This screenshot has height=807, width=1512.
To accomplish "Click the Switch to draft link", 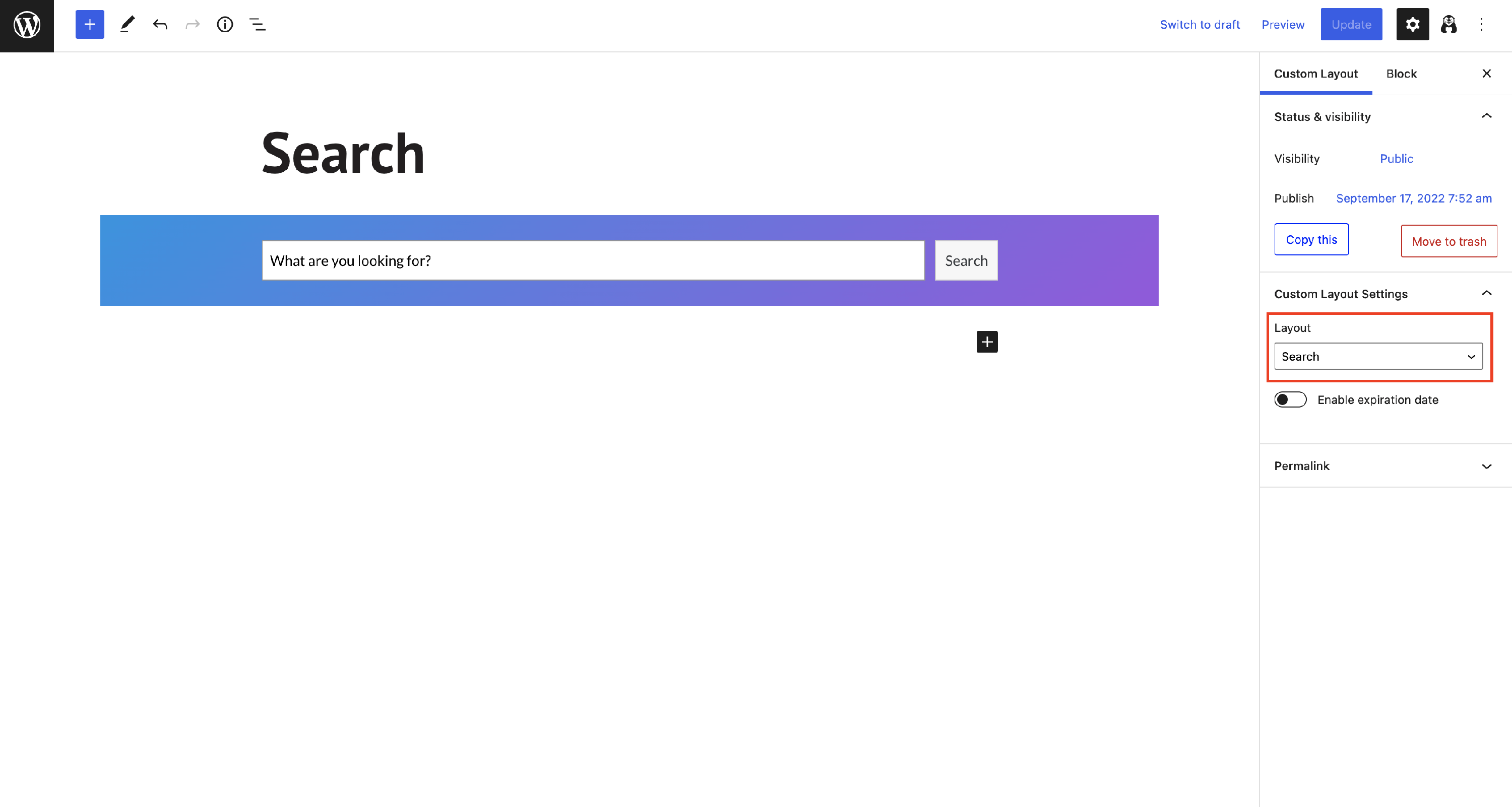I will coord(1200,25).
